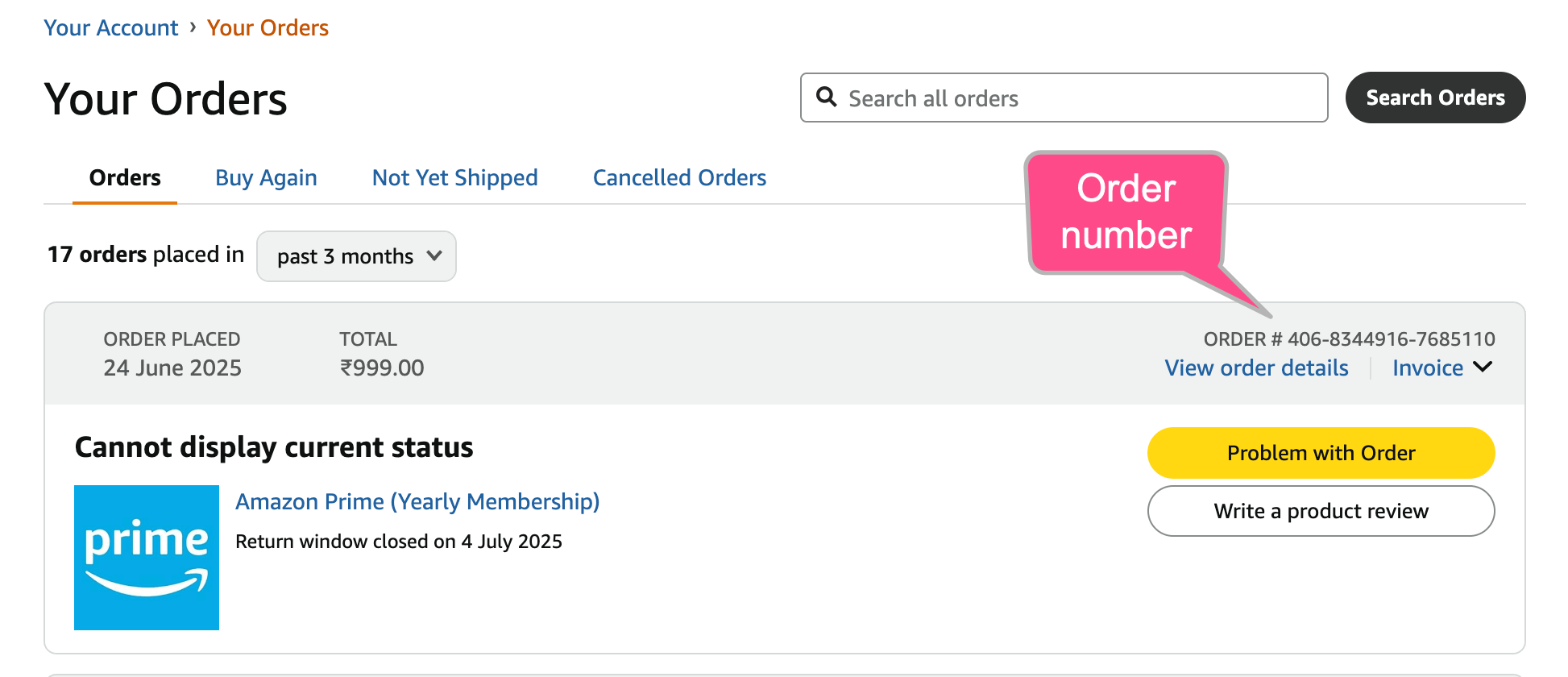Switch to the Buy Again tab
The image size is (1568, 677).
click(x=266, y=177)
